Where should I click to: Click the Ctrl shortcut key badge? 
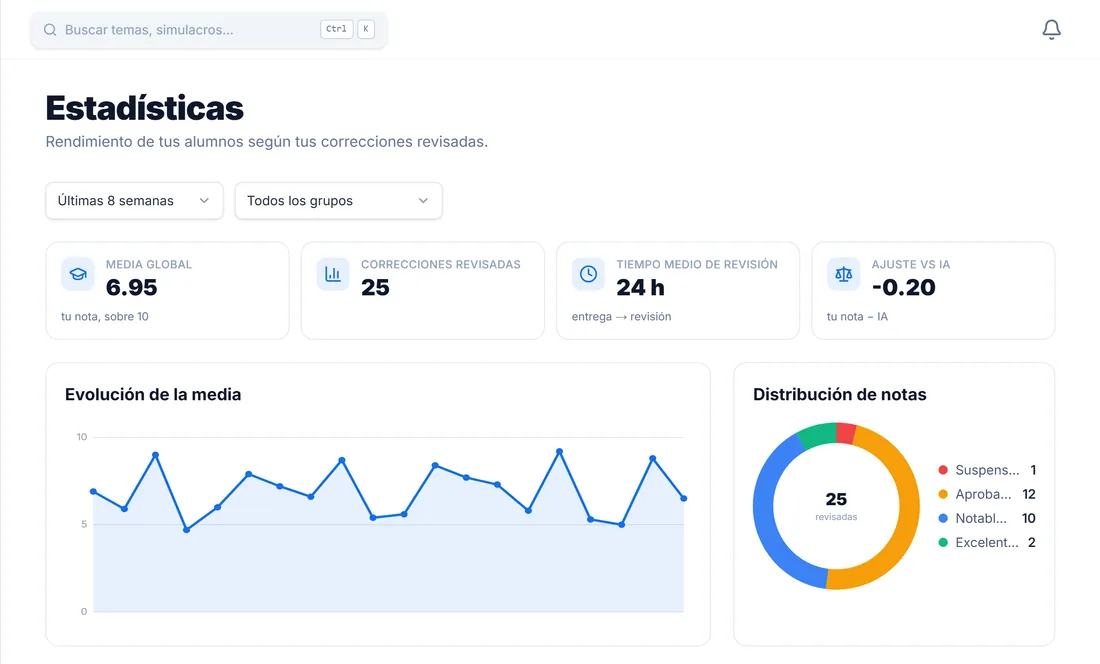pos(337,29)
